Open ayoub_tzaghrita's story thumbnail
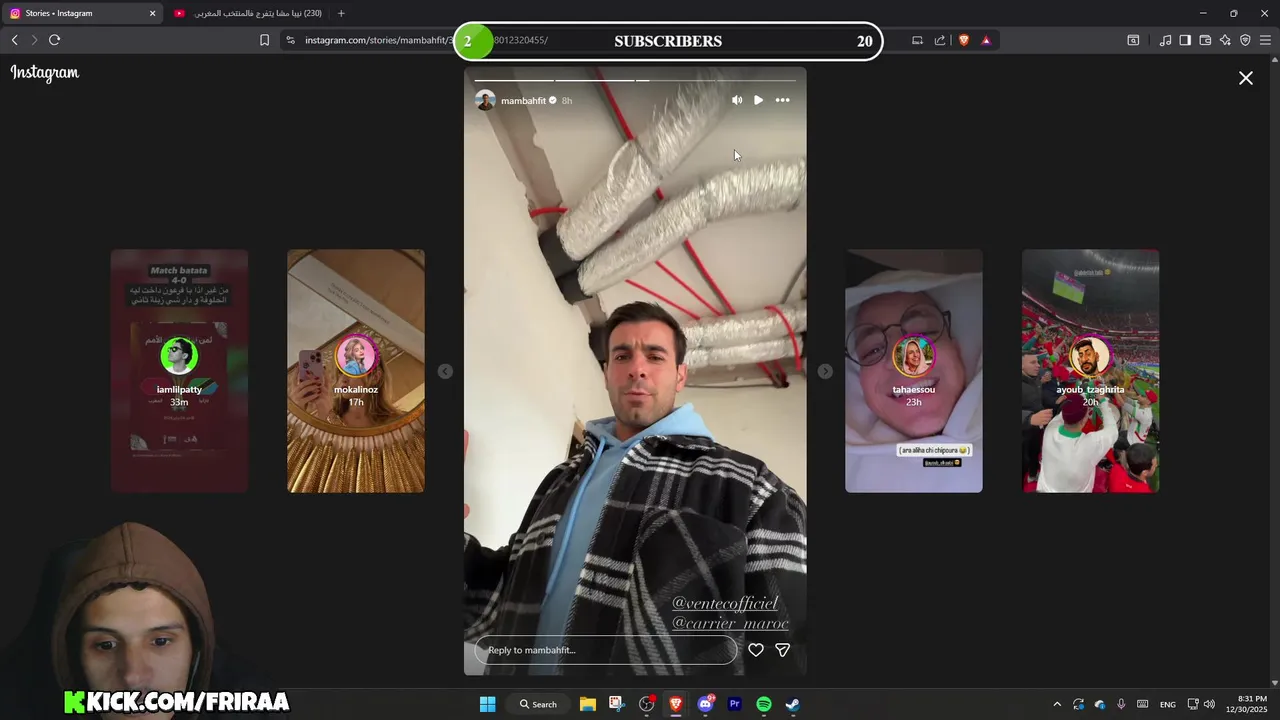The image size is (1280, 720). coord(1090,371)
